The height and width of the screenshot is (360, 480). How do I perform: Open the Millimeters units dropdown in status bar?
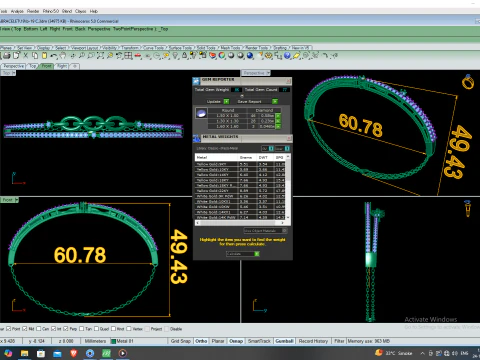[x=95, y=341]
